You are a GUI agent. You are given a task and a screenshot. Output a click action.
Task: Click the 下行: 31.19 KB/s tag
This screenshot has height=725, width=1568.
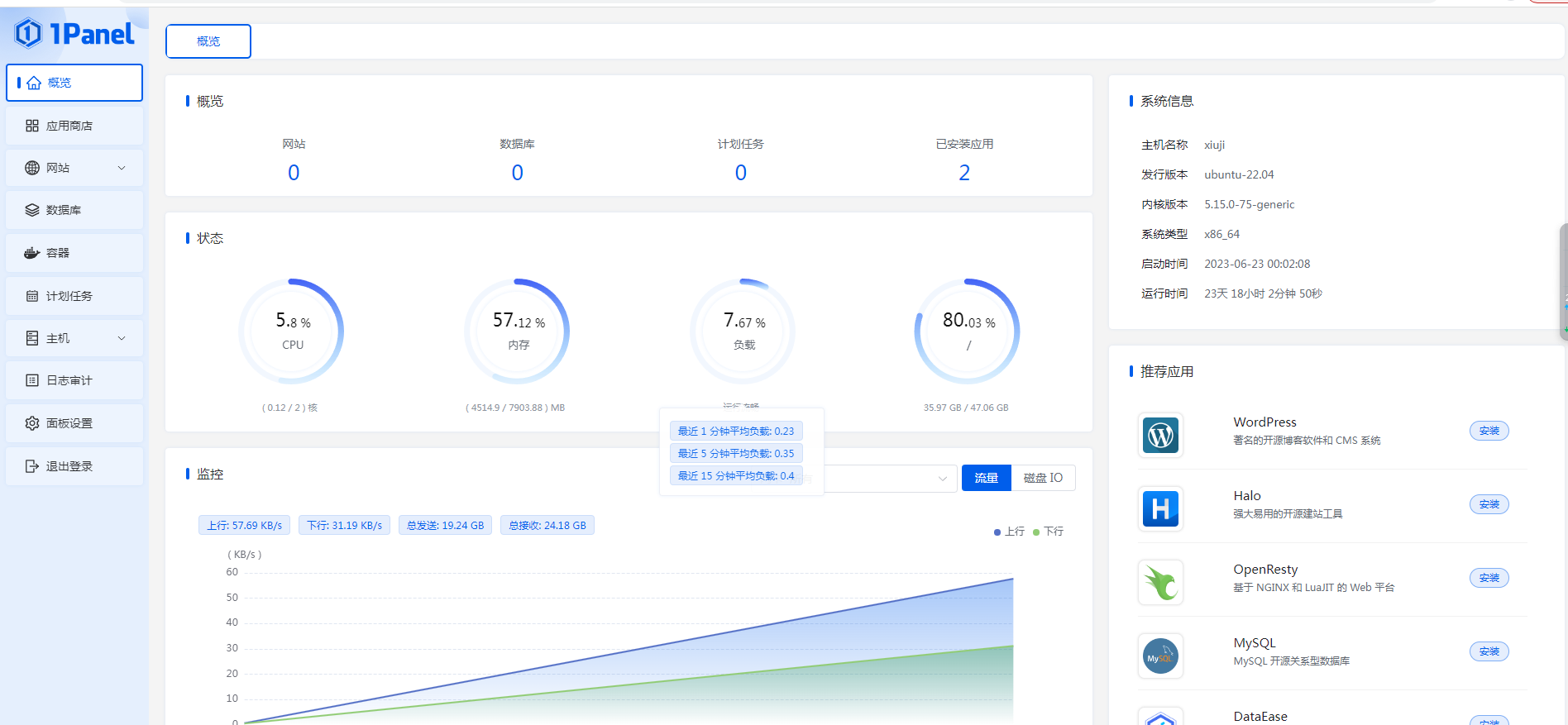pyautogui.click(x=345, y=526)
